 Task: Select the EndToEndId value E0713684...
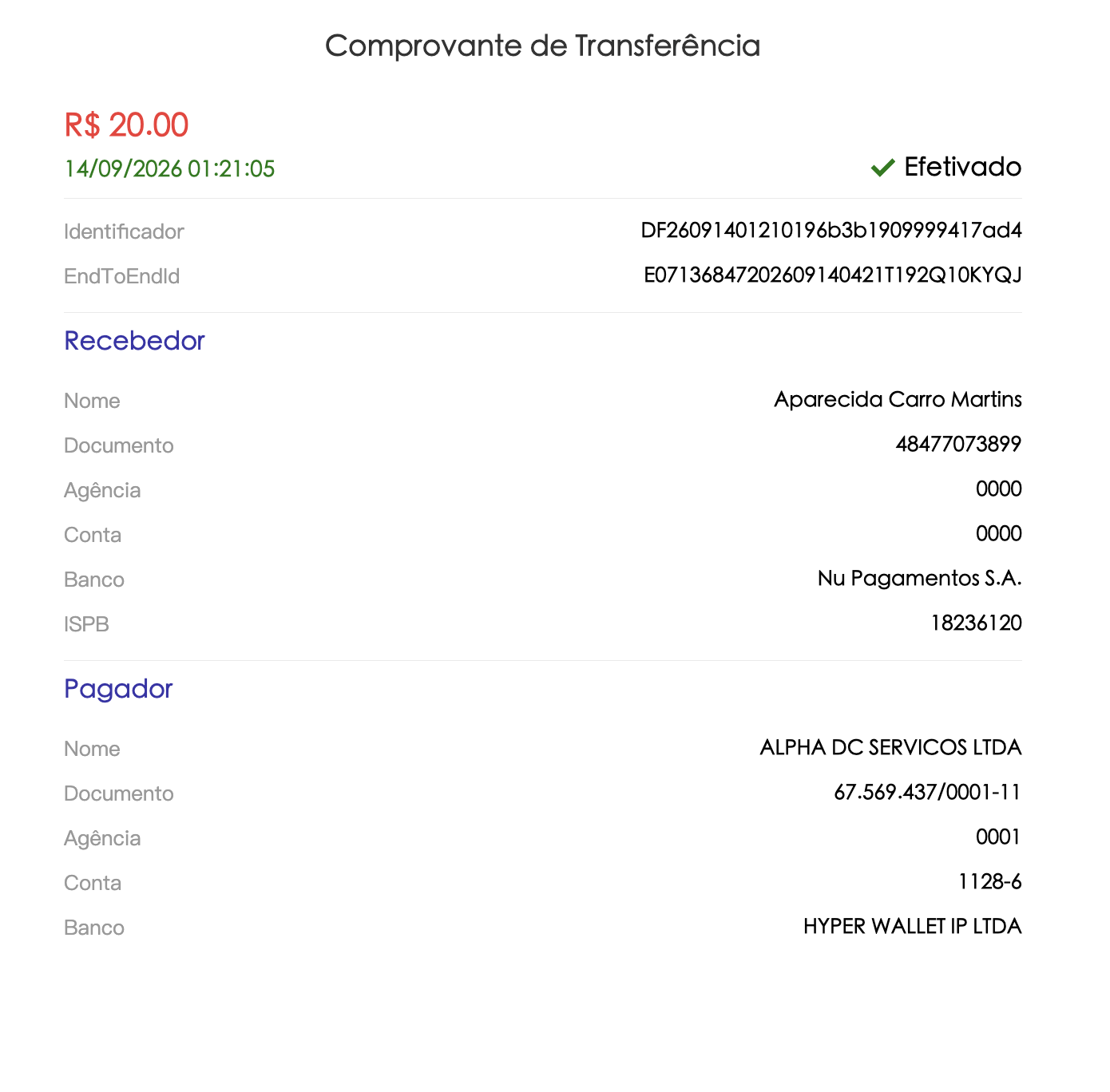833,275
